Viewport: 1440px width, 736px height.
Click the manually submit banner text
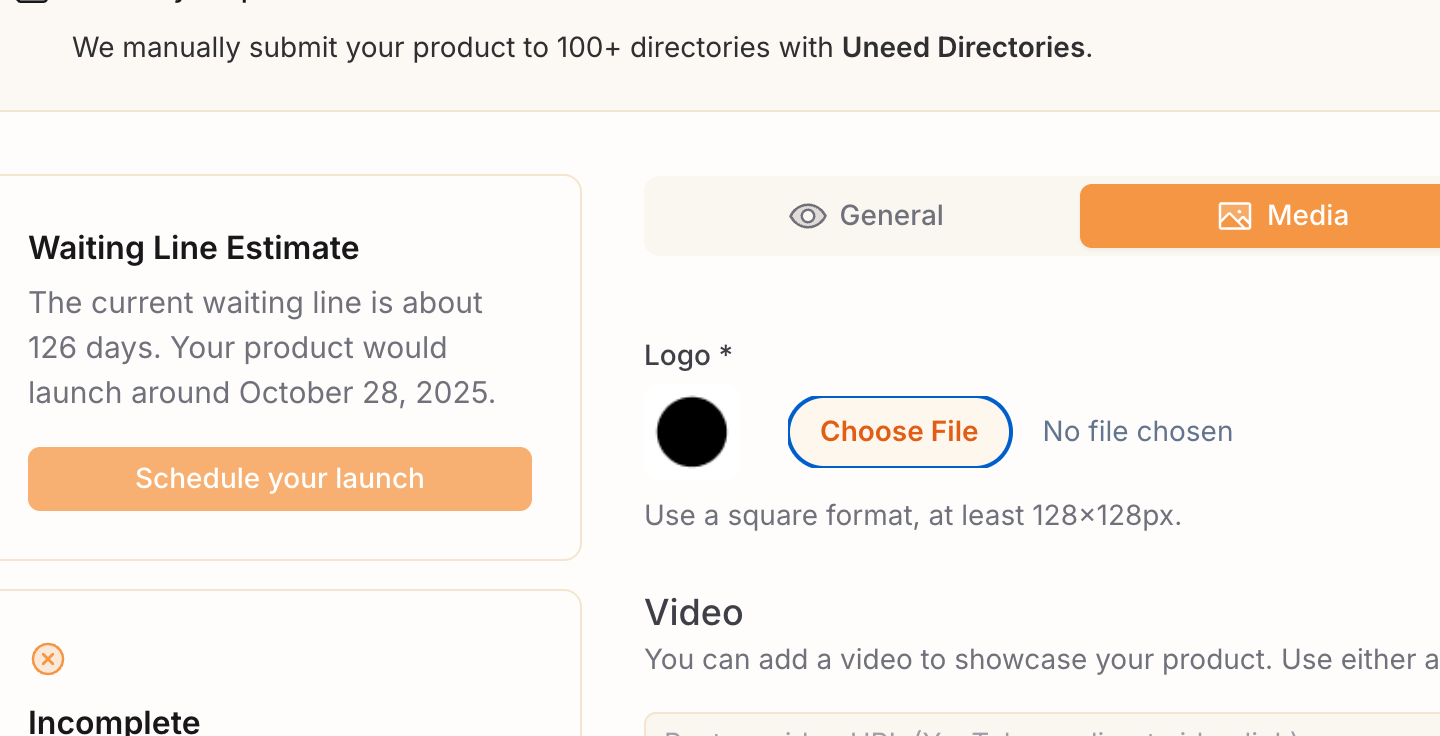(582, 47)
